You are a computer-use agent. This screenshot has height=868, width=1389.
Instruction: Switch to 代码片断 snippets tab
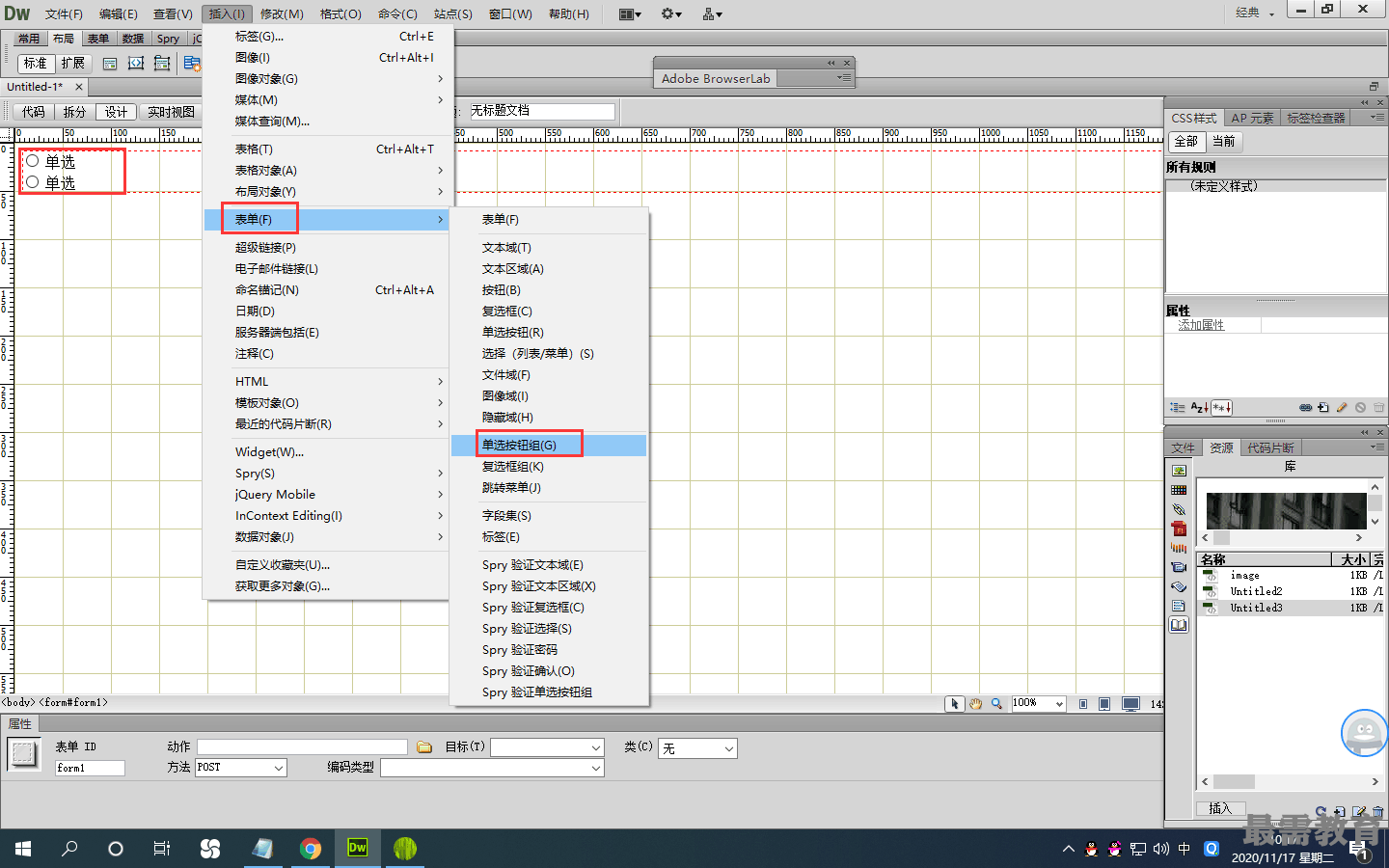(x=1271, y=448)
